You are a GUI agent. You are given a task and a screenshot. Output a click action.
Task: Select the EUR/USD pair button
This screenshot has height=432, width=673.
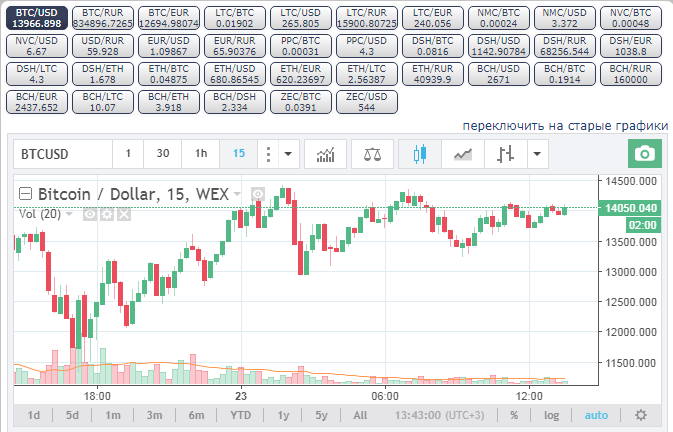169,46
